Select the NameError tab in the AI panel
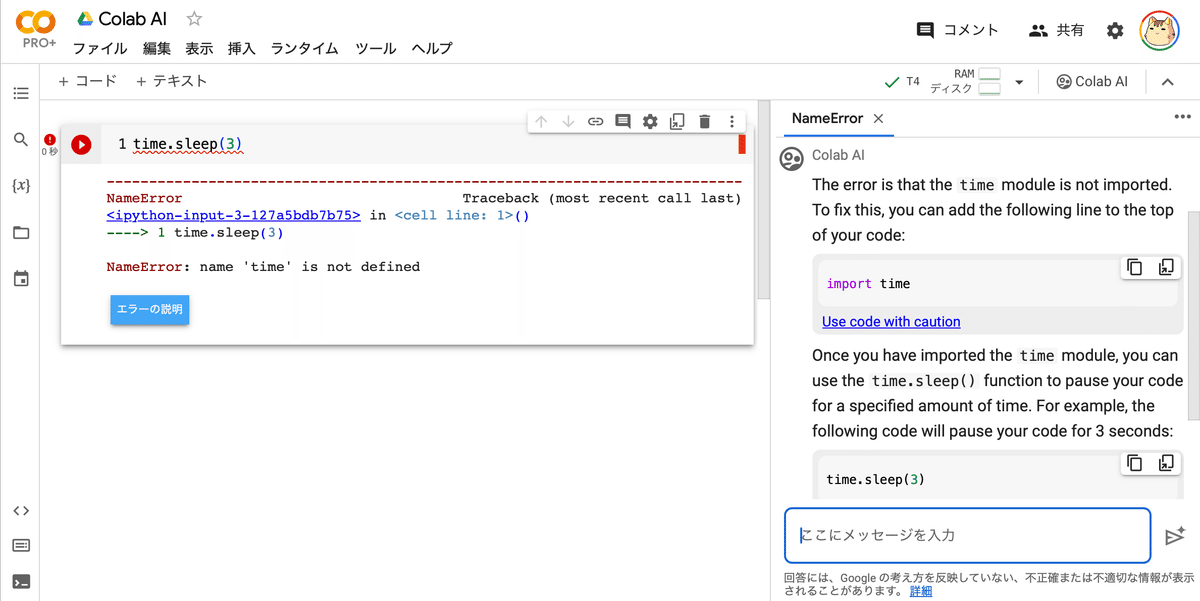This screenshot has height=601, width=1200. click(828, 118)
